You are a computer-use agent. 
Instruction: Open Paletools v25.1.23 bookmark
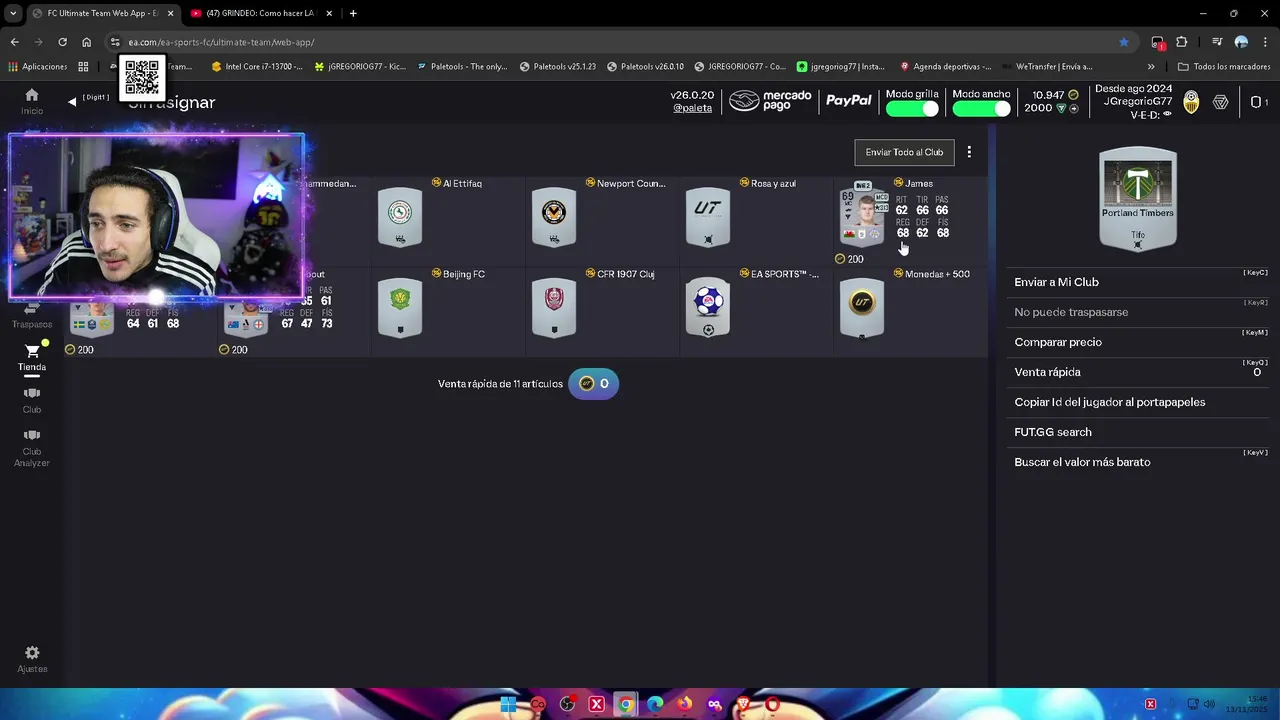click(x=558, y=67)
